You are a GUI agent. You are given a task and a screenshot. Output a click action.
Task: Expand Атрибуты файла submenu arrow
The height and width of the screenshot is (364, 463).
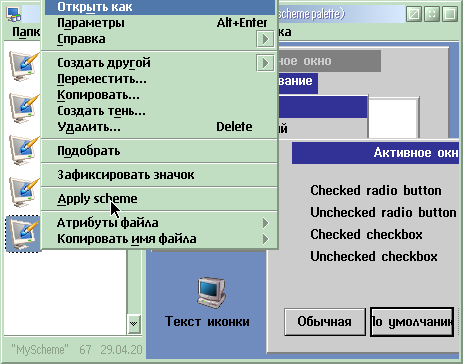coord(265,223)
